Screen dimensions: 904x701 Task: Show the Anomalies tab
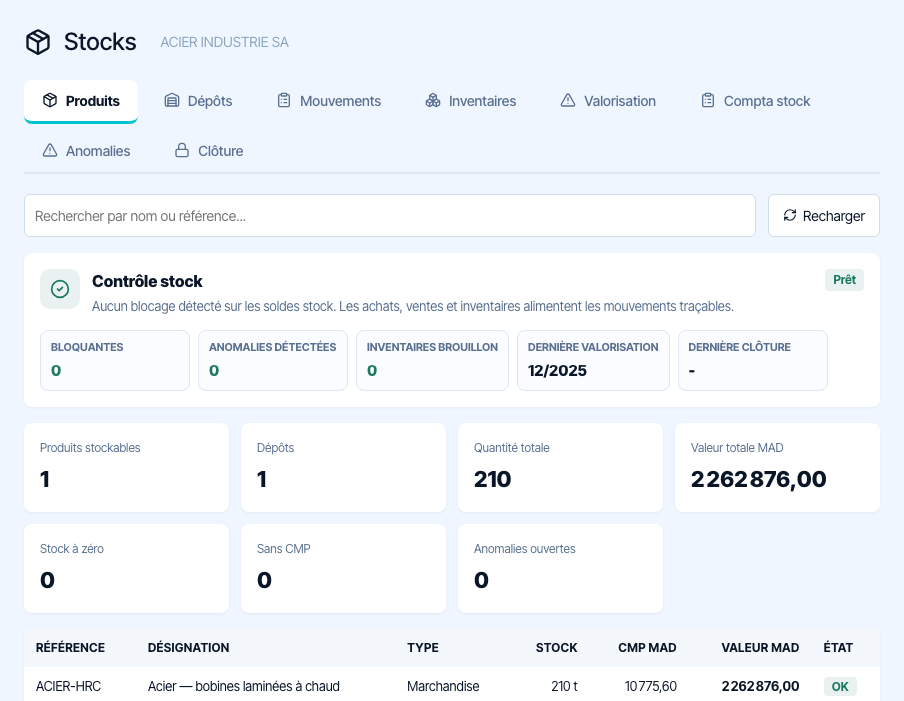pyautogui.click(x=86, y=151)
